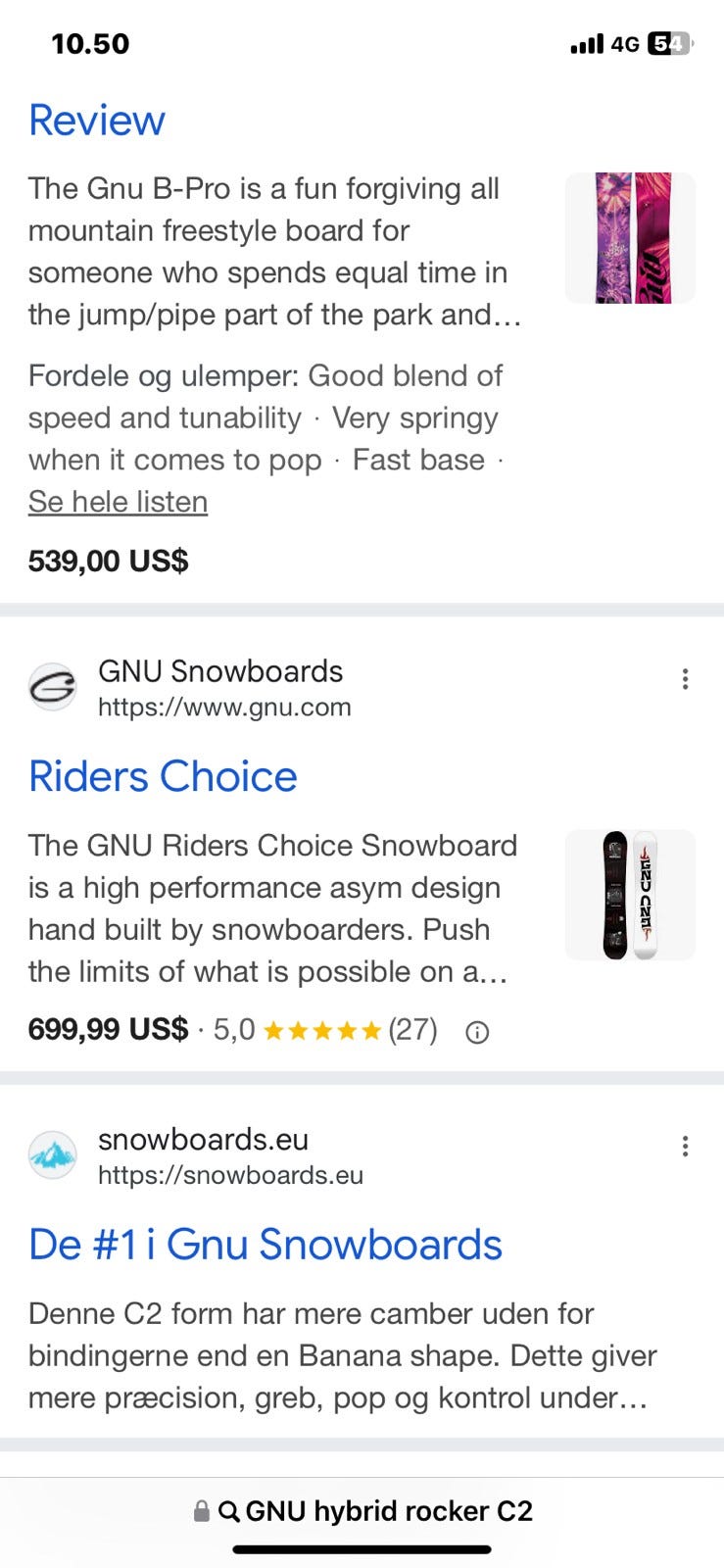Viewport: 724px width, 1568px height.
Task: Tap the https://snowboards.eu URL text
Action: pyautogui.click(x=230, y=1175)
